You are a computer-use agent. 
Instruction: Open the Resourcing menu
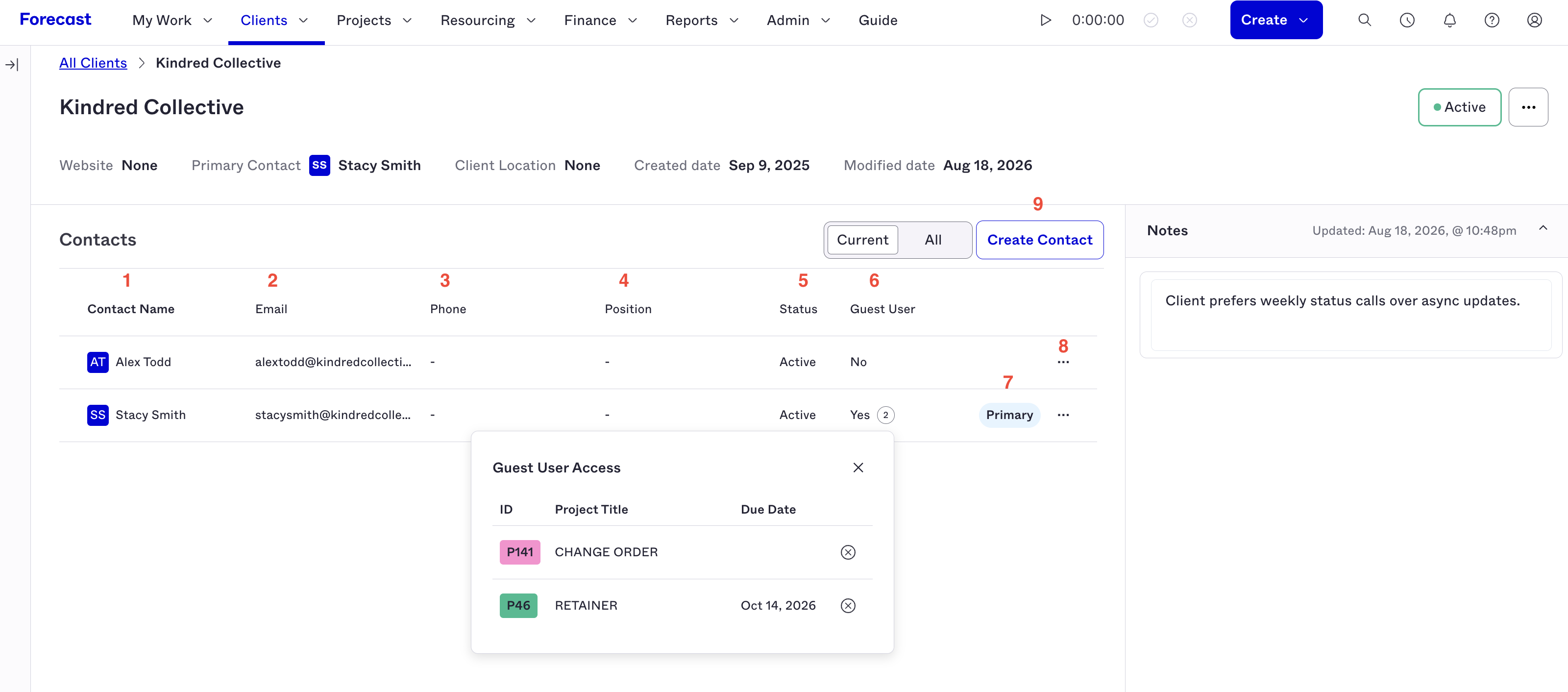pos(488,20)
